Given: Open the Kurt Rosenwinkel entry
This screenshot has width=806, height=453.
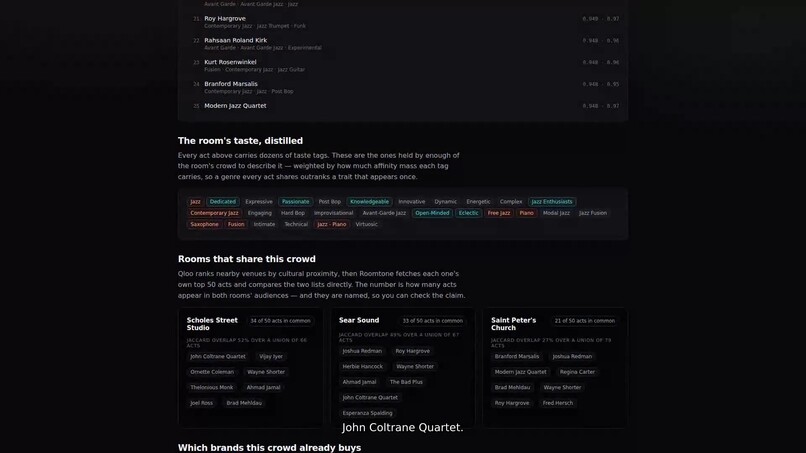Looking at the screenshot, I should point(402,65).
